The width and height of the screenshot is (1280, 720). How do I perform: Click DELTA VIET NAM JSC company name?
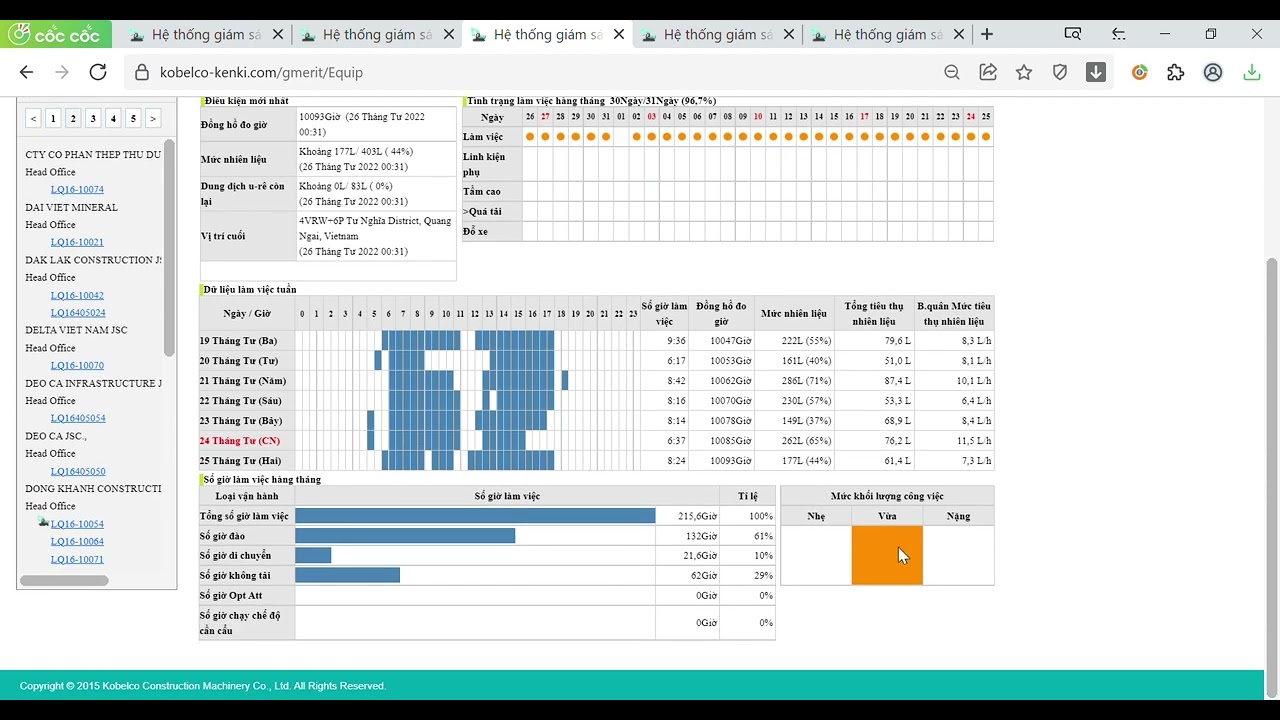pos(76,330)
